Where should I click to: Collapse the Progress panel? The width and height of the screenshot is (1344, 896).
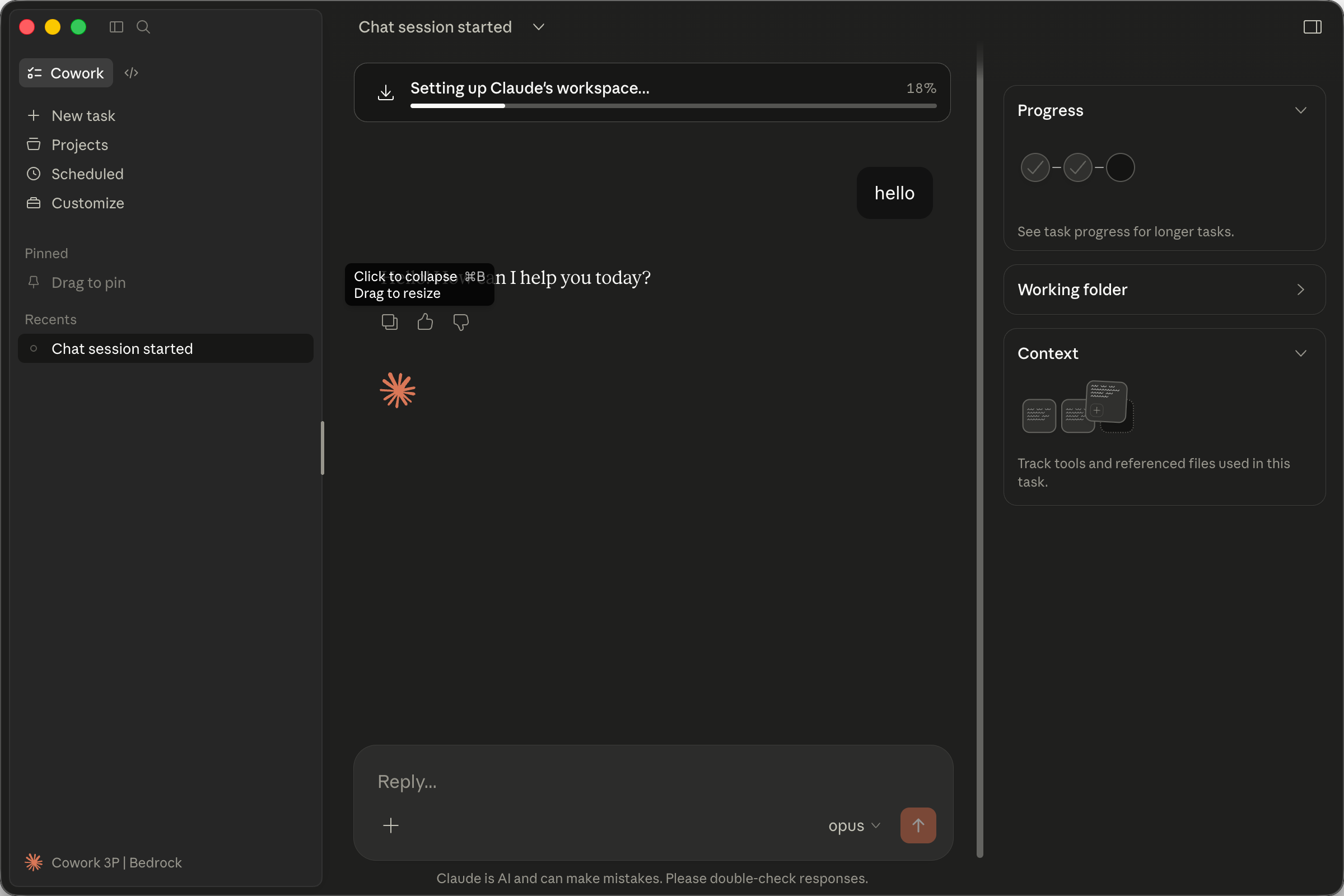click(x=1300, y=110)
